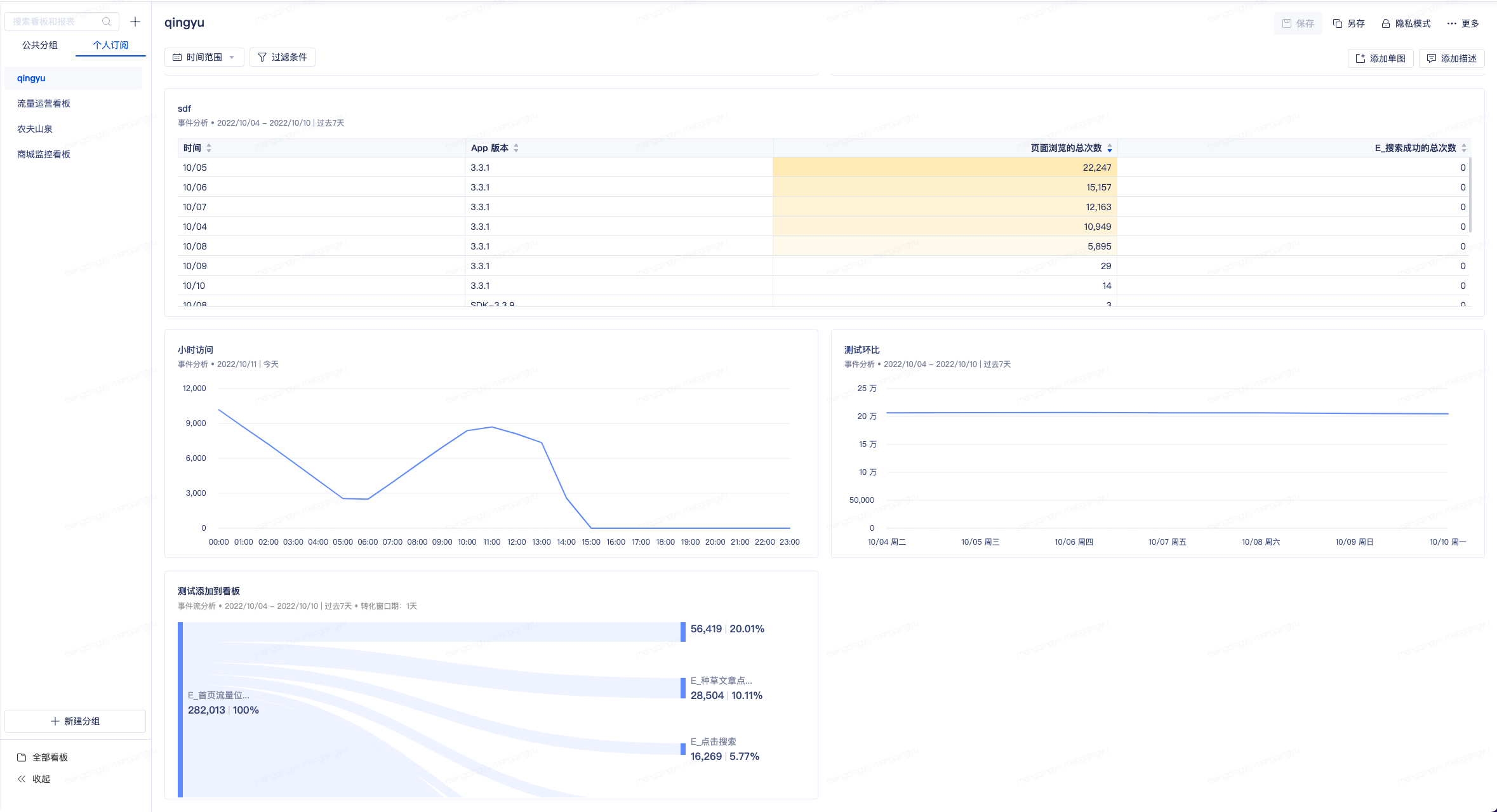Click the E_首页流量位 sankey node bar
The width and height of the screenshot is (1497, 812).
tap(180, 710)
